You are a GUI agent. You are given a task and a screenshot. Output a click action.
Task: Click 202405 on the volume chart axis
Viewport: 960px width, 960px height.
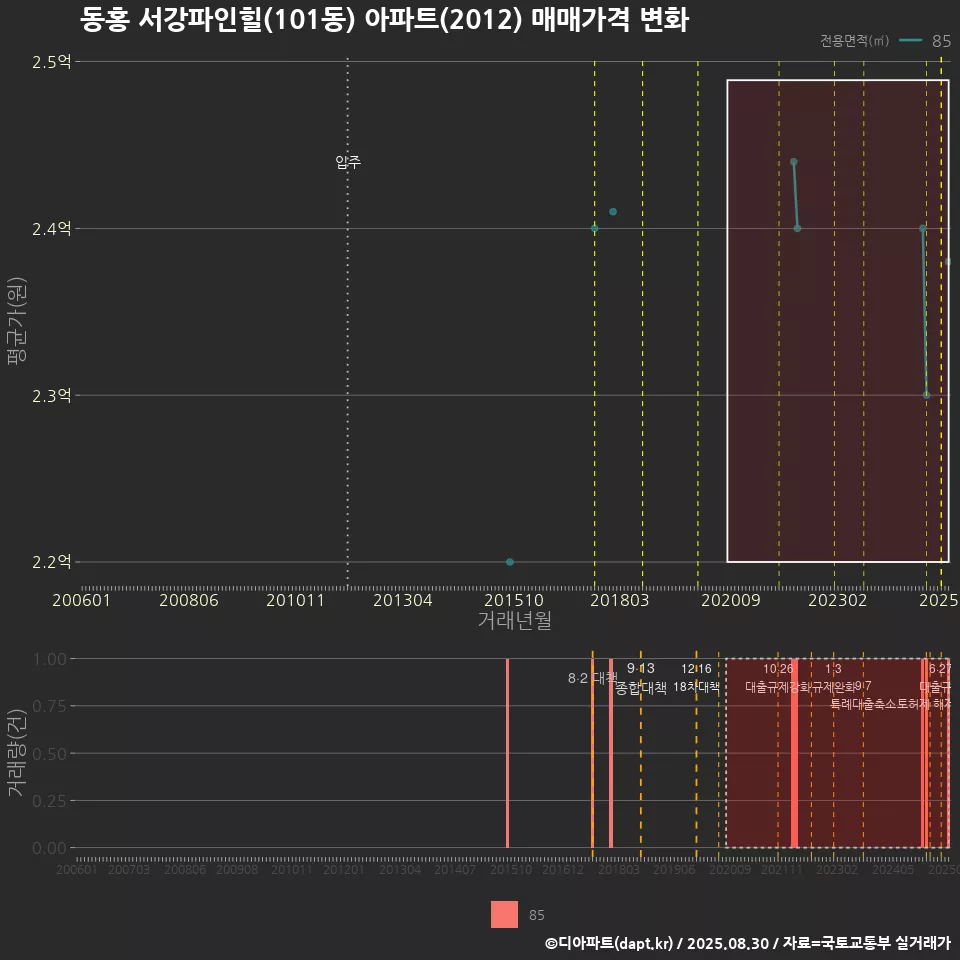[x=893, y=869]
